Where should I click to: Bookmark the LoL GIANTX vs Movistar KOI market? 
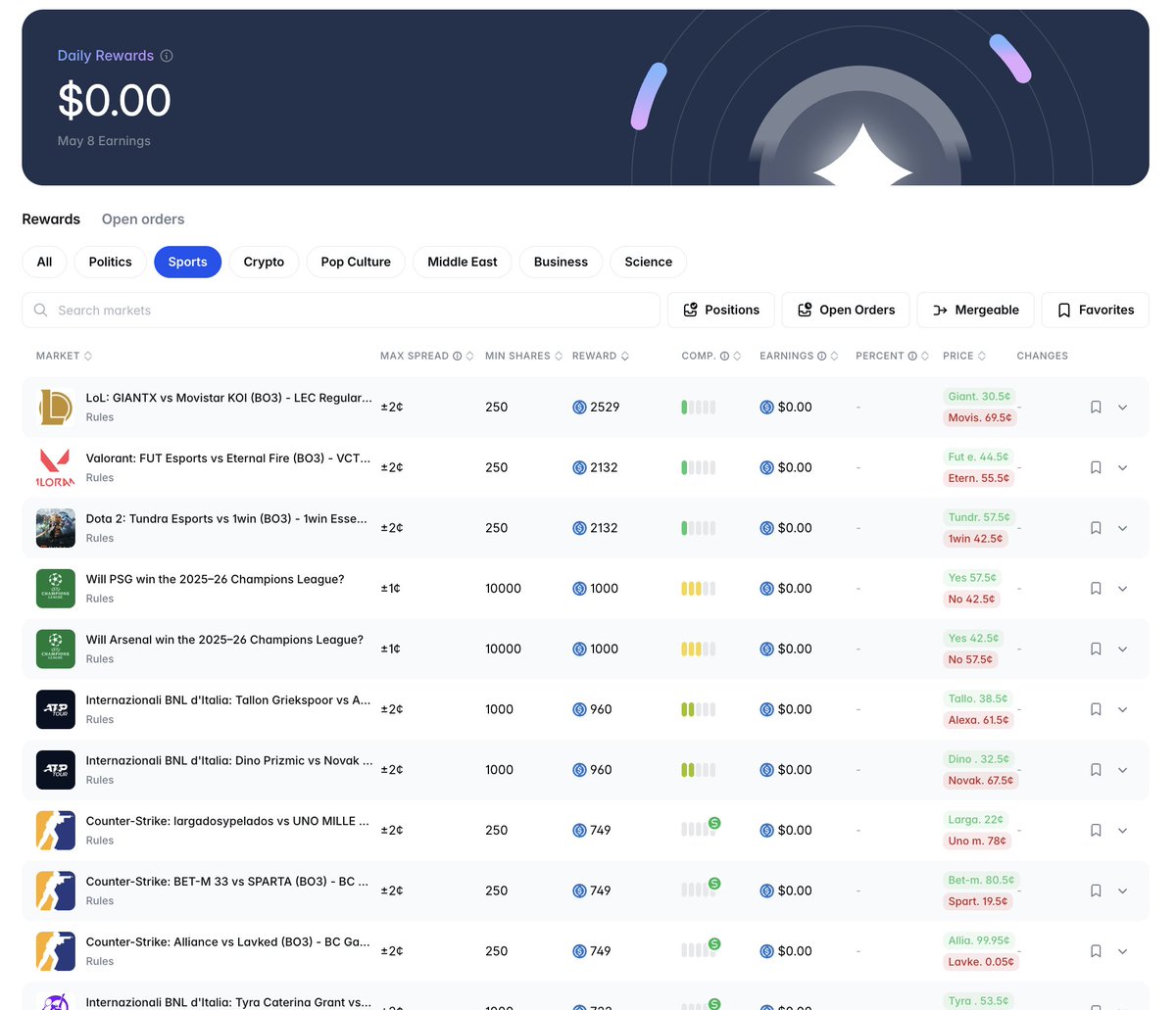pyautogui.click(x=1096, y=408)
